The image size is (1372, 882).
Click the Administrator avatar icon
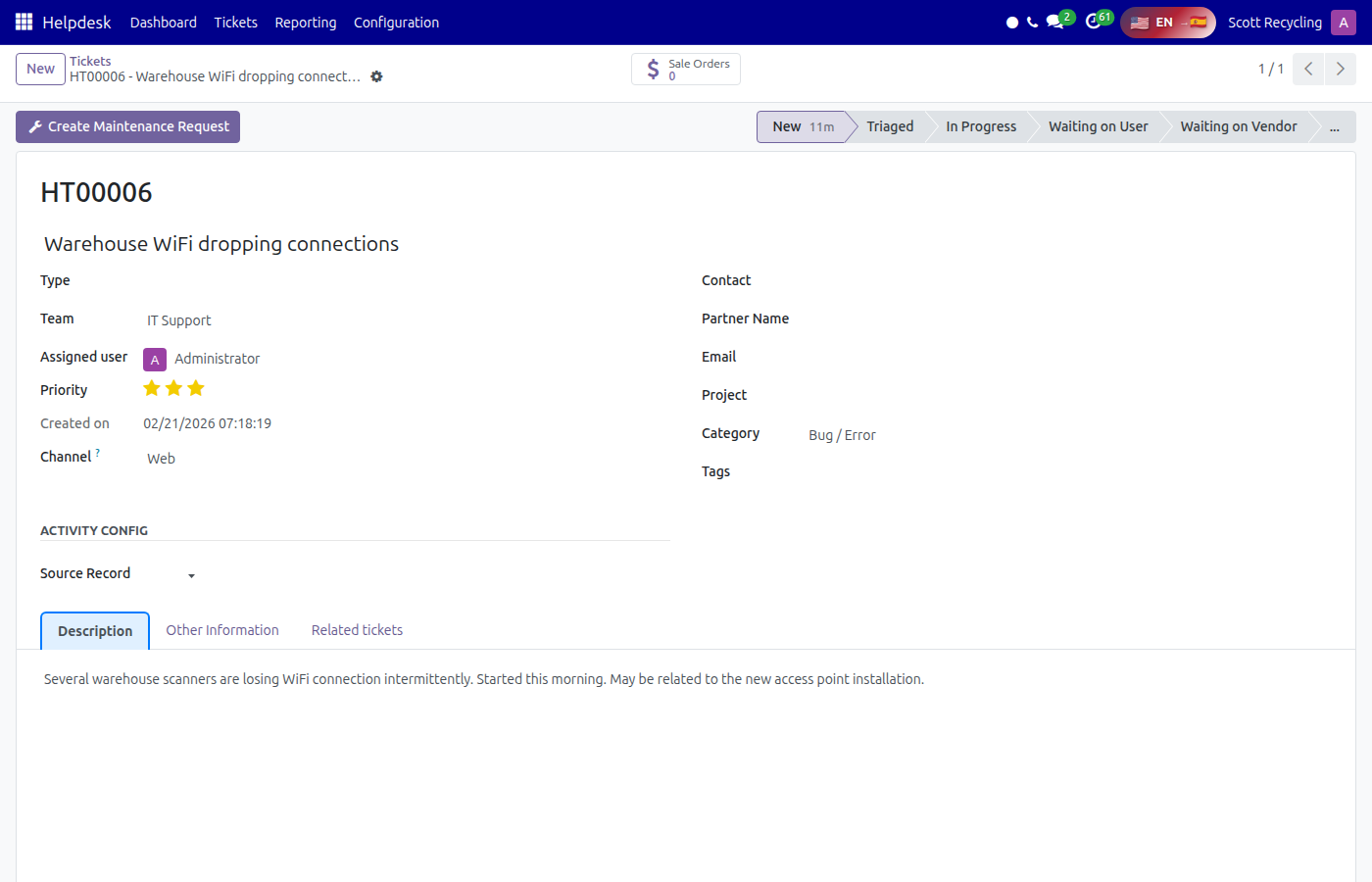click(155, 360)
